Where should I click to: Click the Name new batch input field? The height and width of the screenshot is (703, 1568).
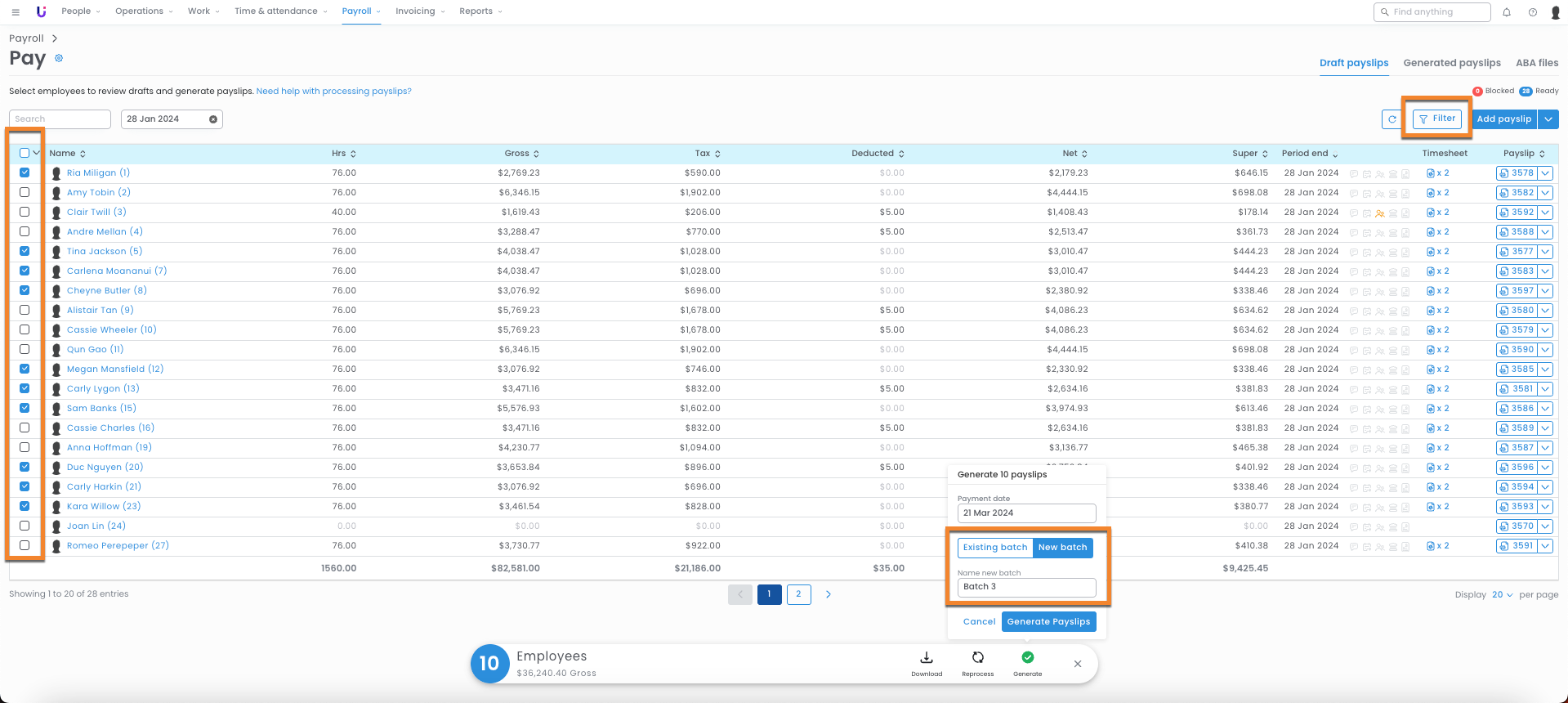[x=1026, y=587]
